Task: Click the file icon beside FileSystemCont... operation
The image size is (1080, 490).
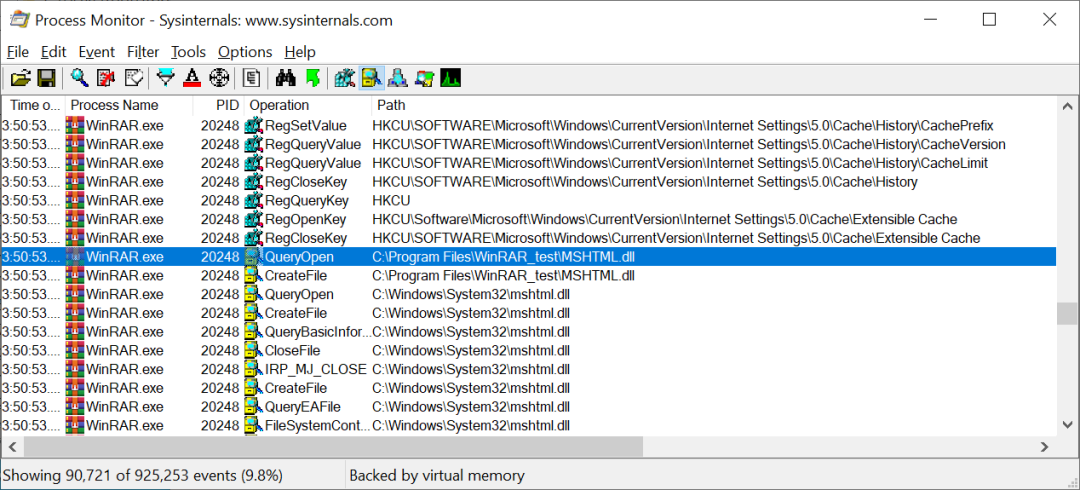Action: (x=254, y=425)
